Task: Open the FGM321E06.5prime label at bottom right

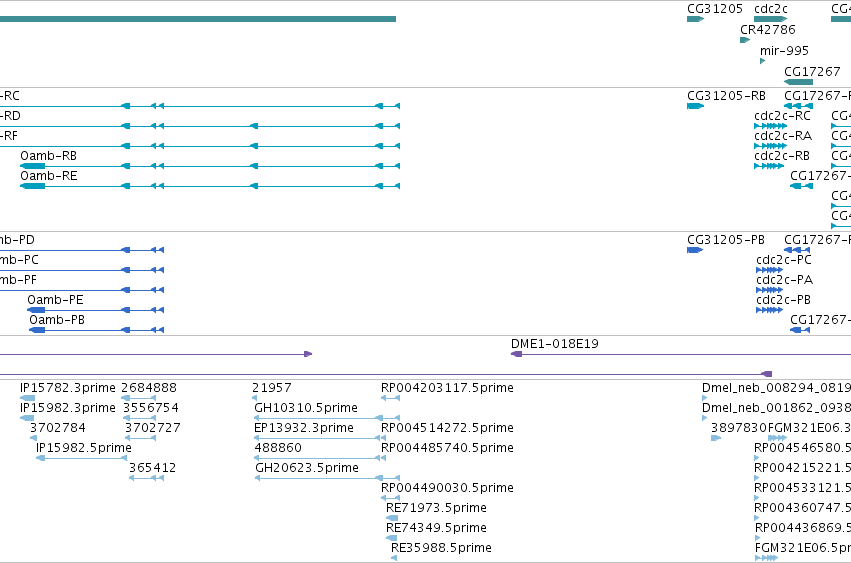Action: (803, 548)
